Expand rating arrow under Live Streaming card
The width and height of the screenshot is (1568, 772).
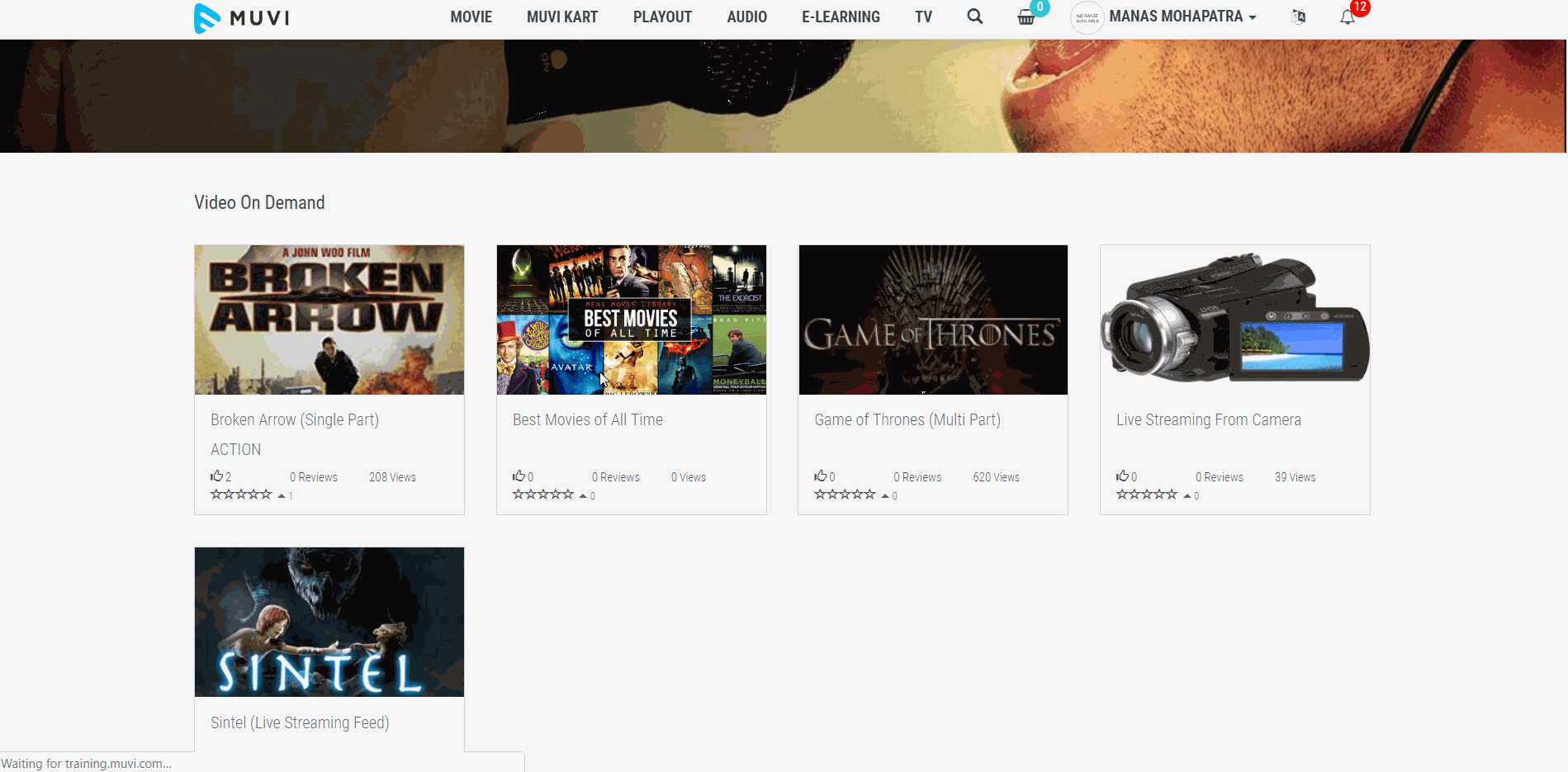click(x=1187, y=496)
